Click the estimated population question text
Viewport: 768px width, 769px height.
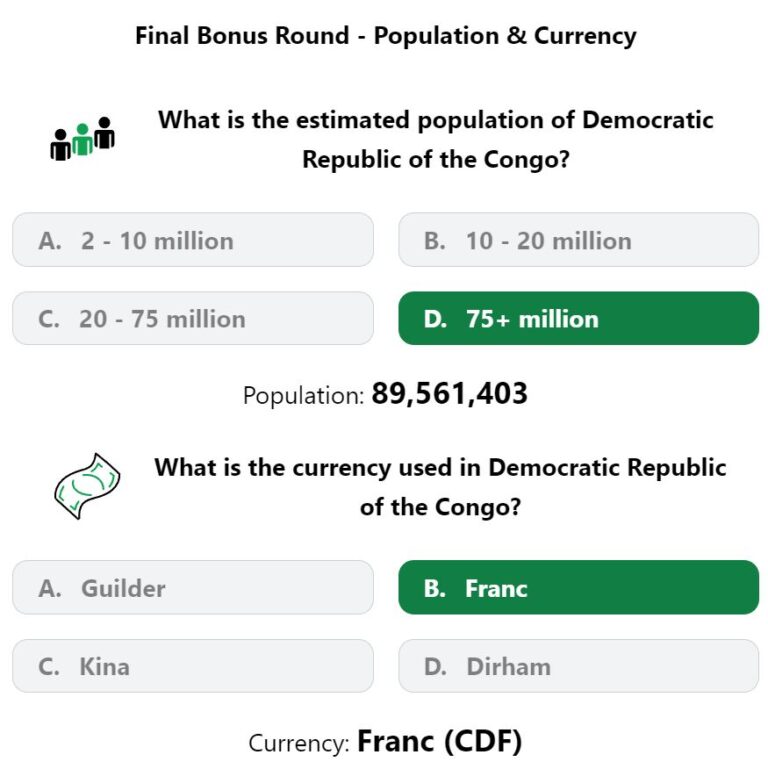click(435, 139)
